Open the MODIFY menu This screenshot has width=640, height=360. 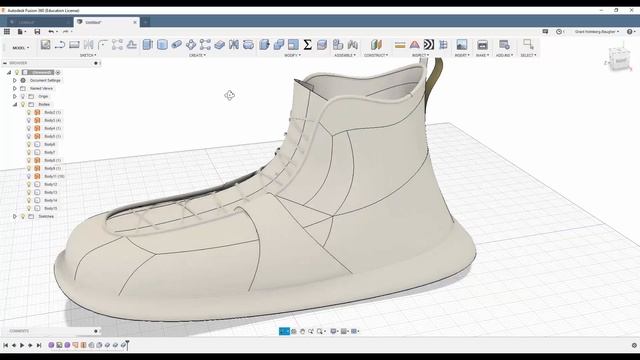click(292, 55)
